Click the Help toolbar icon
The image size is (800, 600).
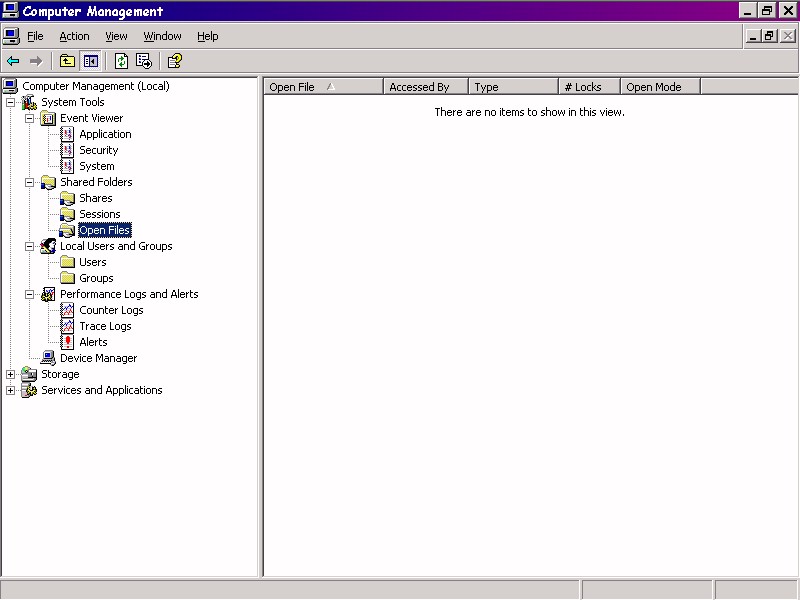(174, 61)
